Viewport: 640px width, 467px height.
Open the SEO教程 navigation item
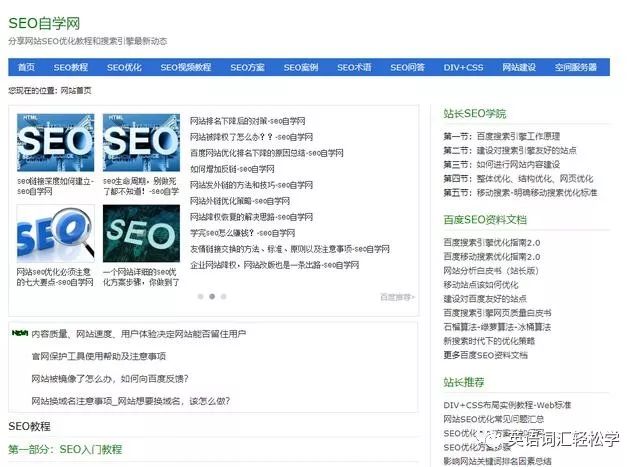pyautogui.click(x=71, y=67)
